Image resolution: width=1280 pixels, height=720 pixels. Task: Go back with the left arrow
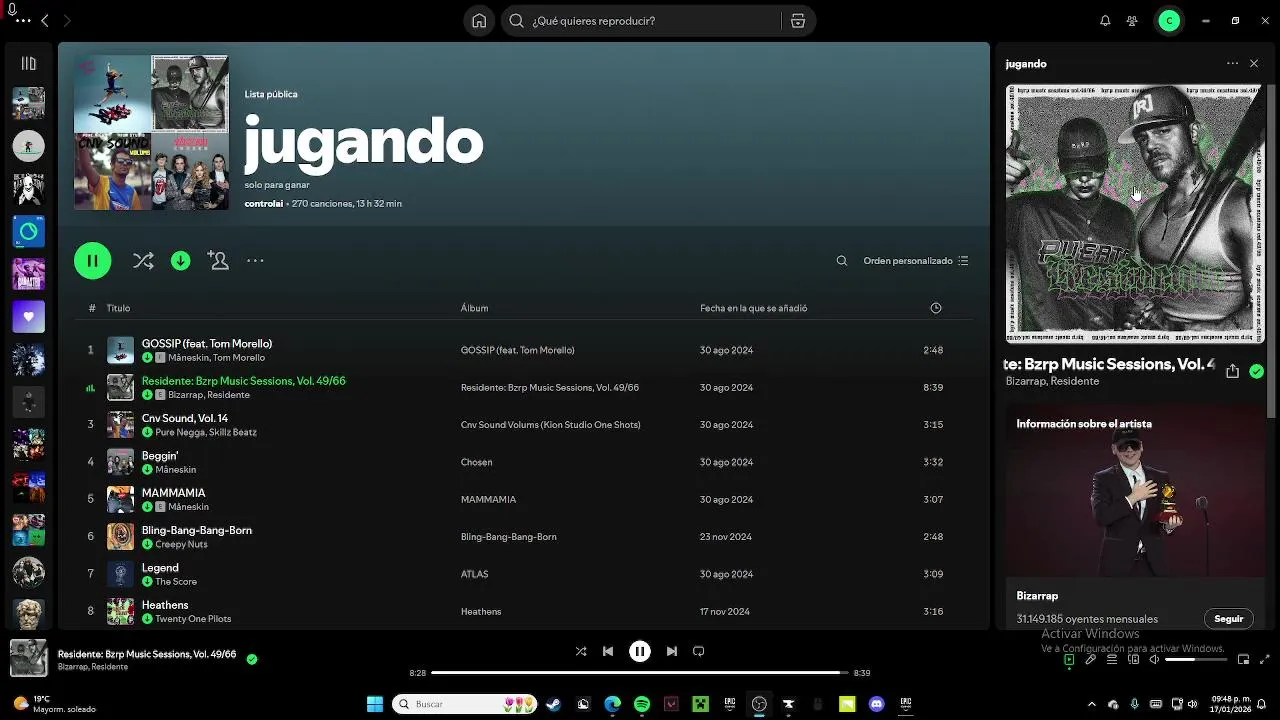point(44,20)
